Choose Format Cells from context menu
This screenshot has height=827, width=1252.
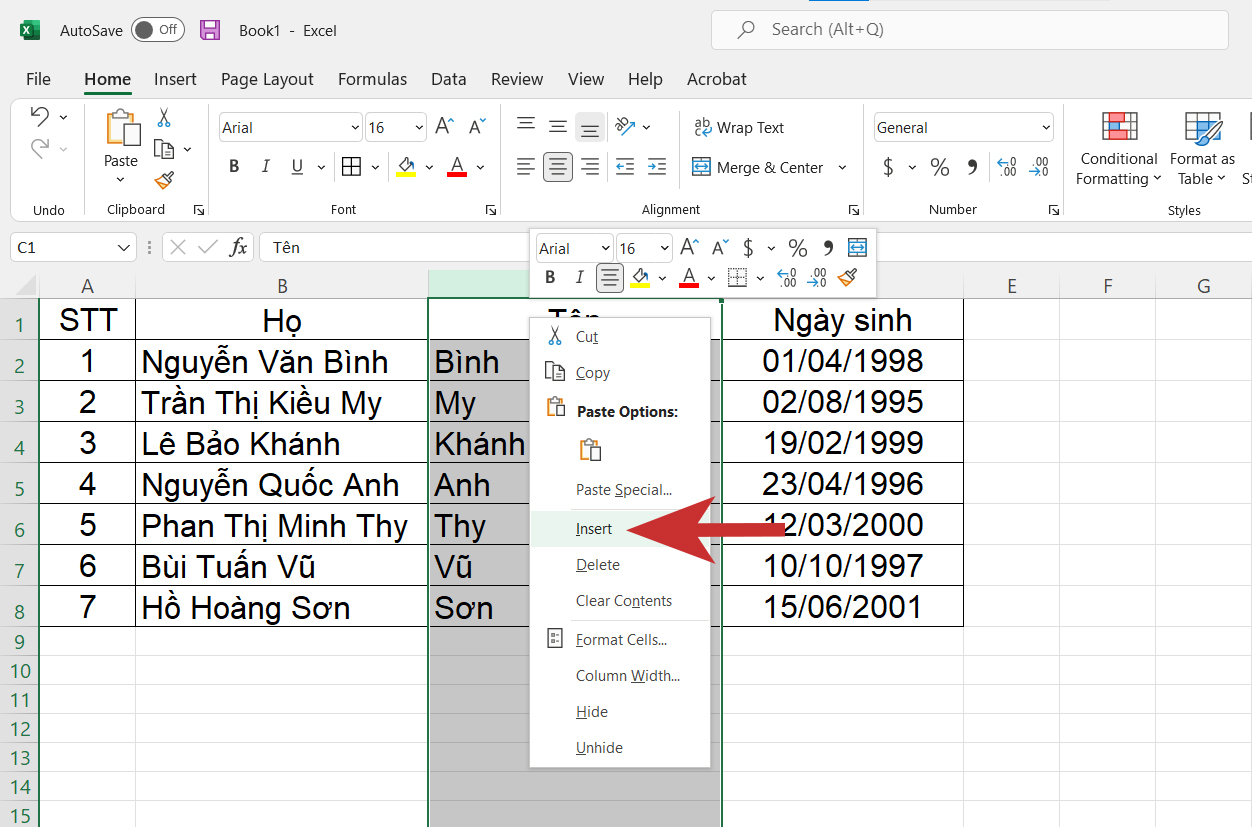tap(620, 640)
